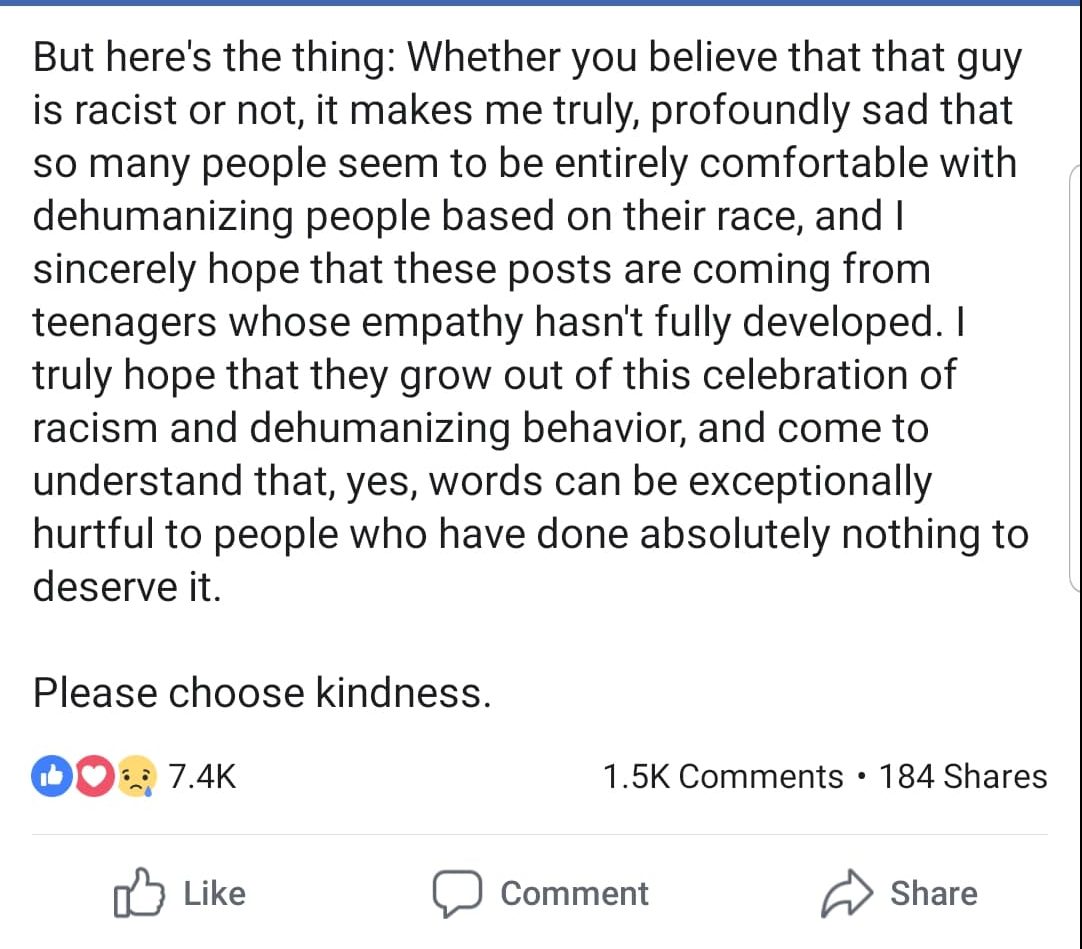Click the 'Please choose kindness.' line
This screenshot has width=1082, height=949.
tap(262, 692)
